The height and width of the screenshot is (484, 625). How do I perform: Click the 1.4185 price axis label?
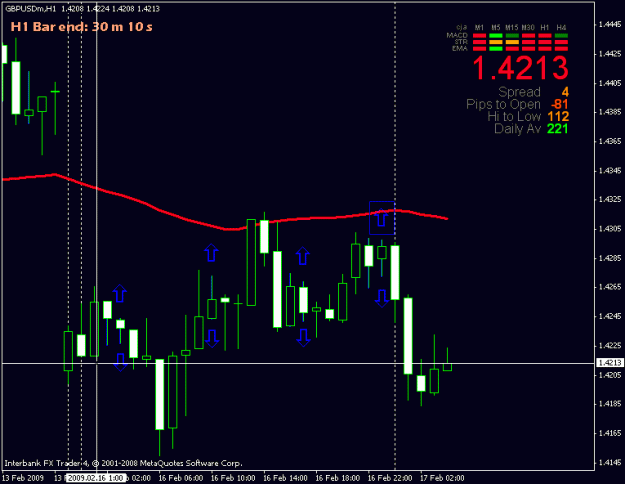tap(610, 404)
